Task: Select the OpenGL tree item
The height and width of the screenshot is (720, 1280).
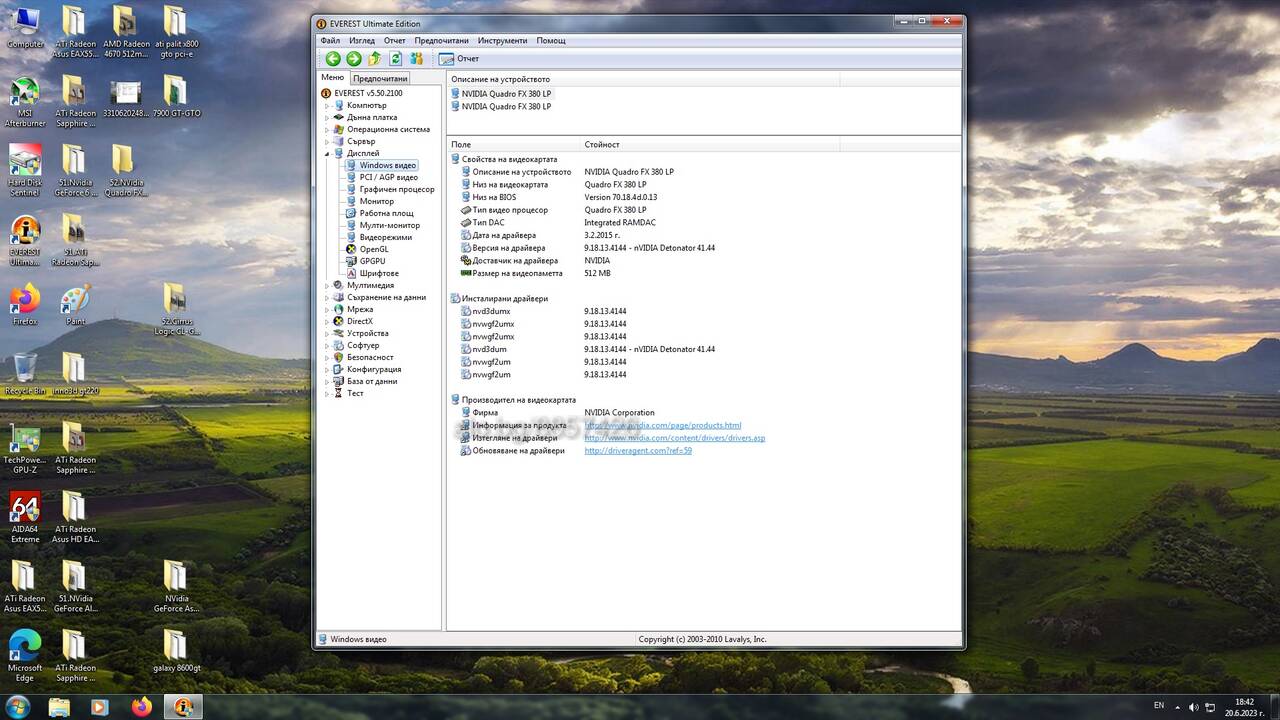Action: click(x=374, y=249)
